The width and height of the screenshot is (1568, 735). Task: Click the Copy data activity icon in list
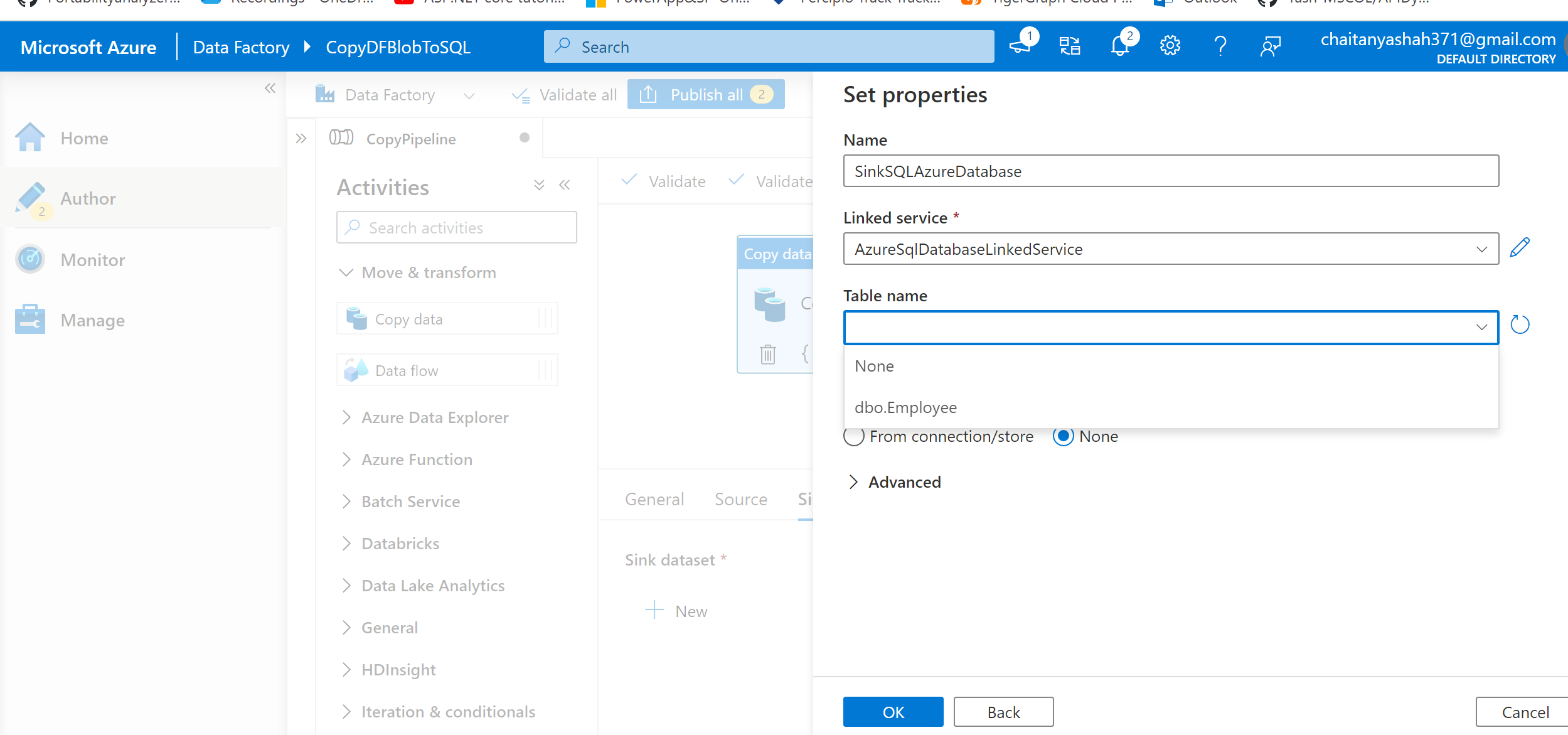coord(356,319)
